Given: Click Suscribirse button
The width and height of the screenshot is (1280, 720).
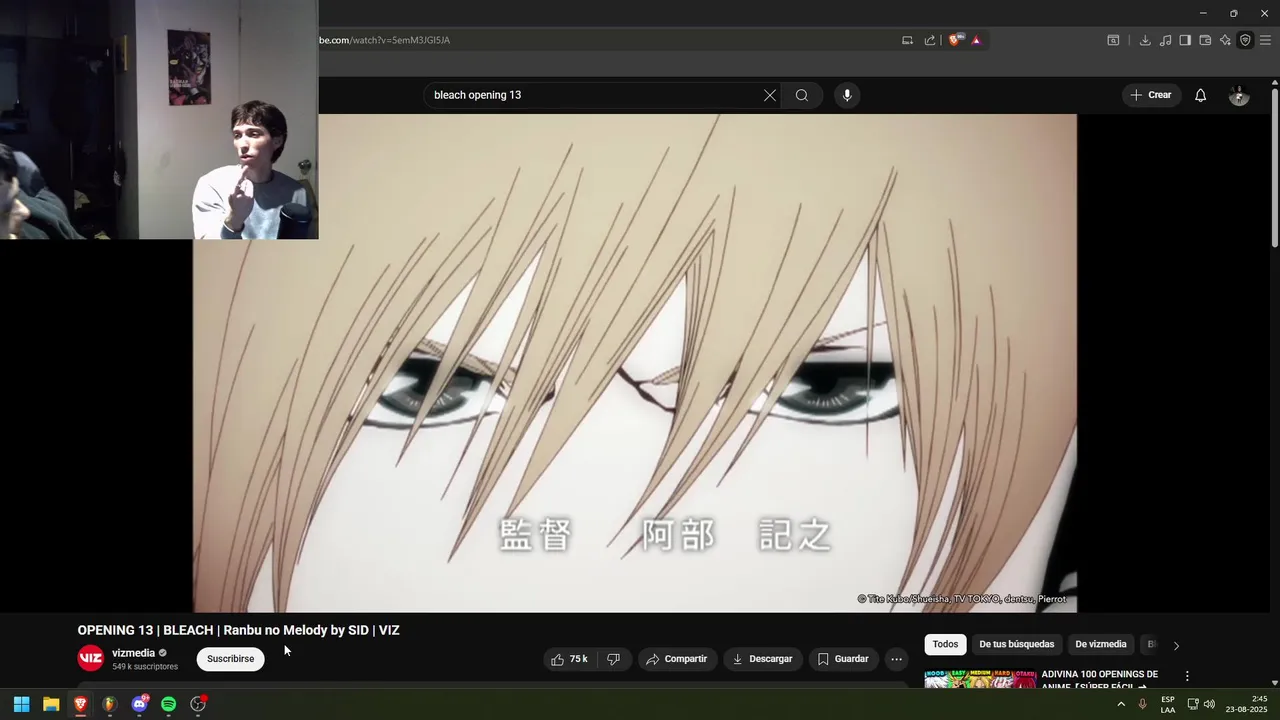Looking at the screenshot, I should (x=231, y=659).
